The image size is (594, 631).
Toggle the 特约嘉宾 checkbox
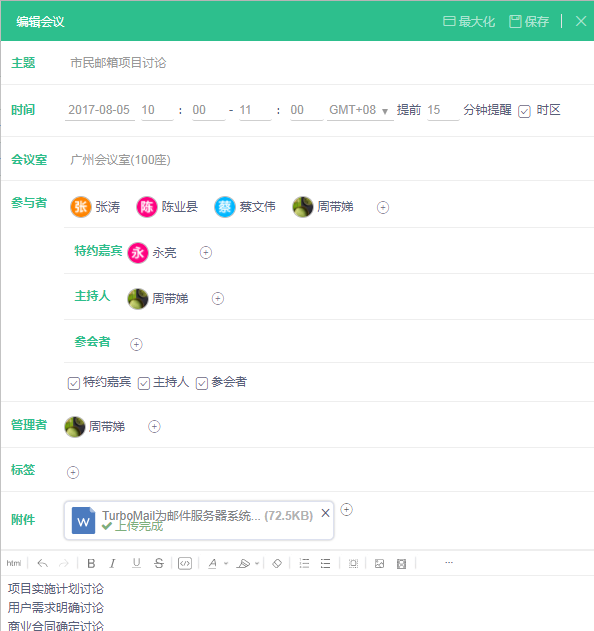[74, 383]
